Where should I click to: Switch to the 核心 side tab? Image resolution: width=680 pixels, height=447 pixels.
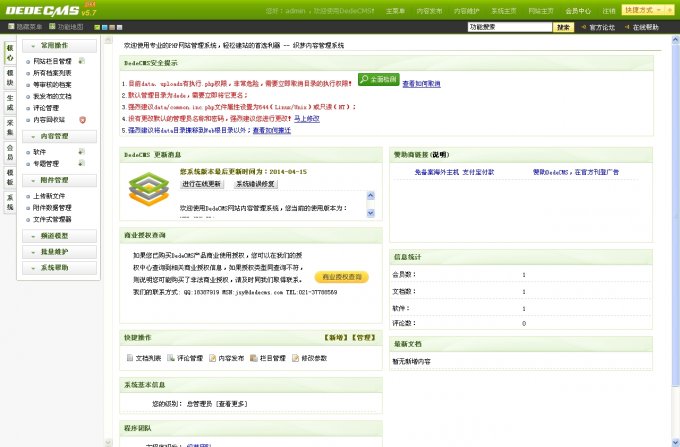click(10, 53)
